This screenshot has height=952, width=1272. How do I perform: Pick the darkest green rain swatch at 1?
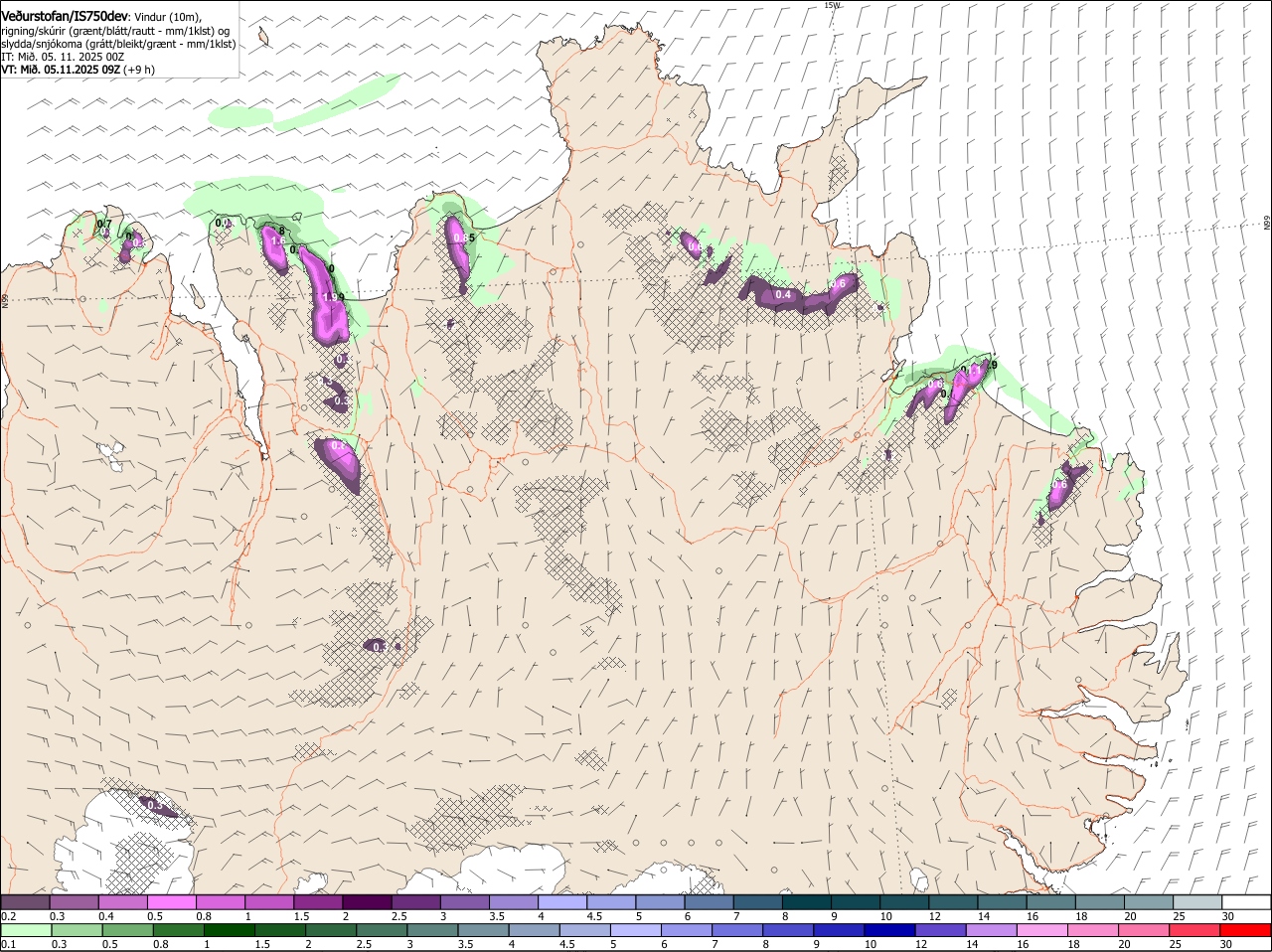coord(230,930)
